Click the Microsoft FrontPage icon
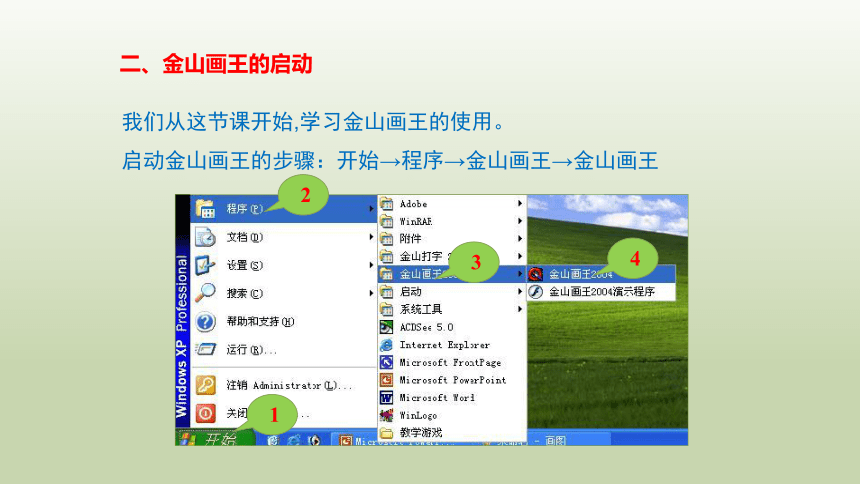Viewport: 860px width, 484px height. [387, 362]
